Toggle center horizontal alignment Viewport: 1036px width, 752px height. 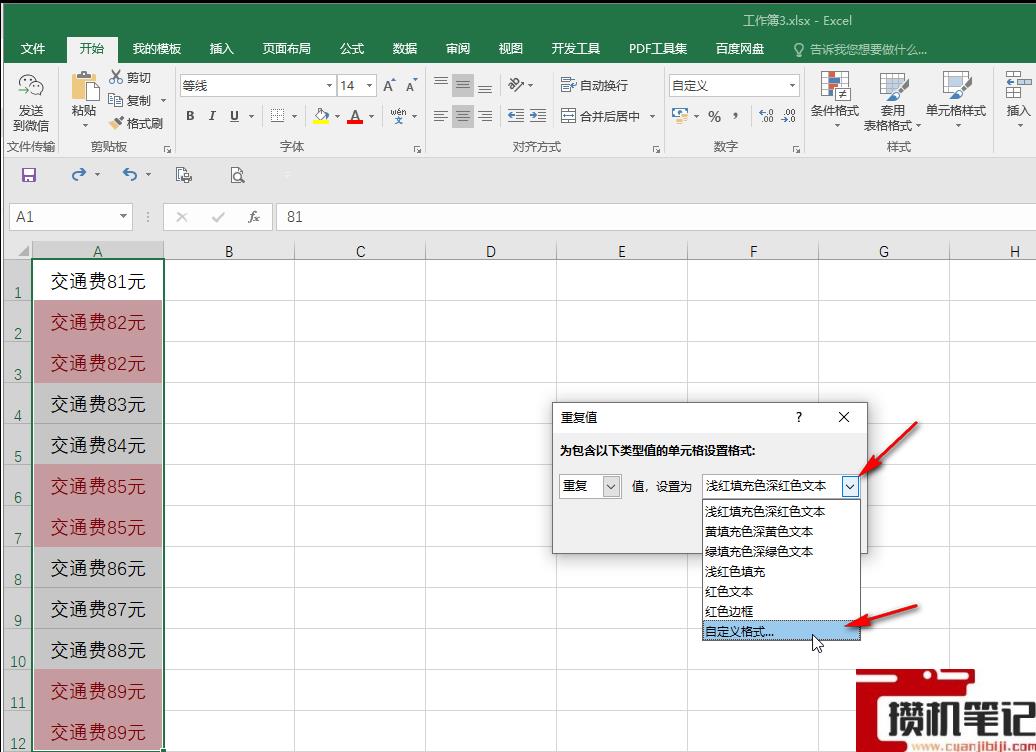point(462,116)
